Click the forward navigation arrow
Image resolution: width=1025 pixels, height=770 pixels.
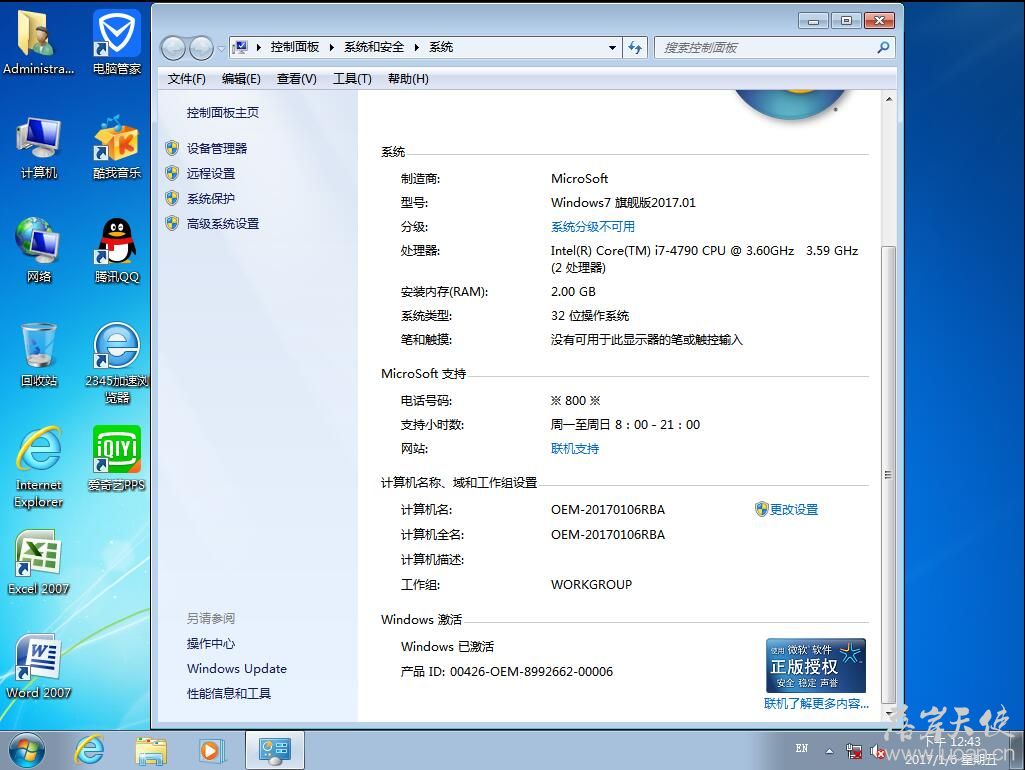click(x=201, y=48)
